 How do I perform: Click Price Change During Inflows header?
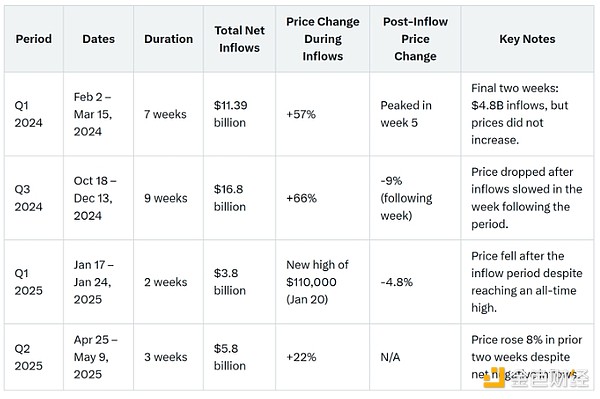tap(323, 39)
